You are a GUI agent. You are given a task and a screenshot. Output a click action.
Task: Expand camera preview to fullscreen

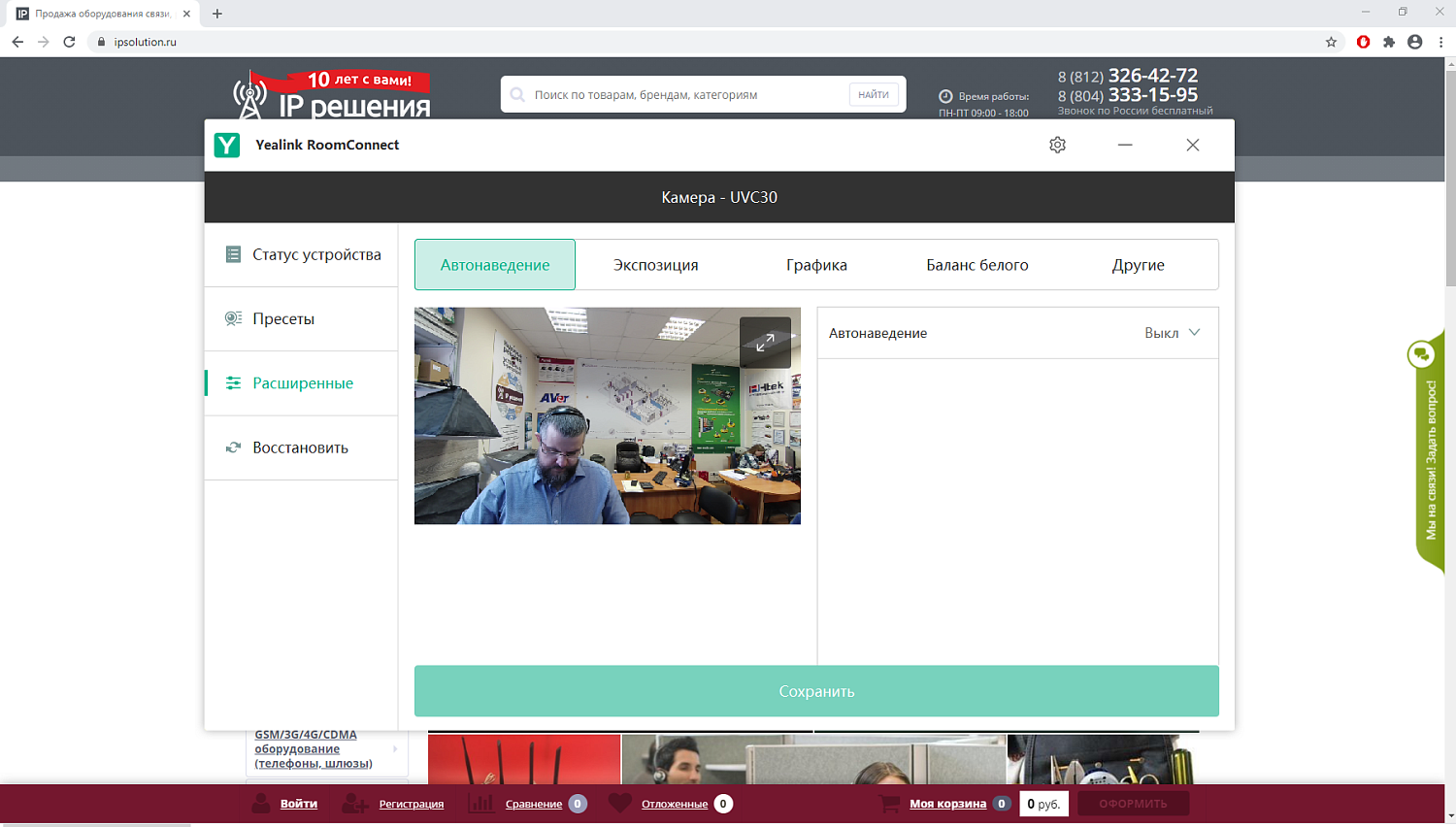click(x=765, y=343)
